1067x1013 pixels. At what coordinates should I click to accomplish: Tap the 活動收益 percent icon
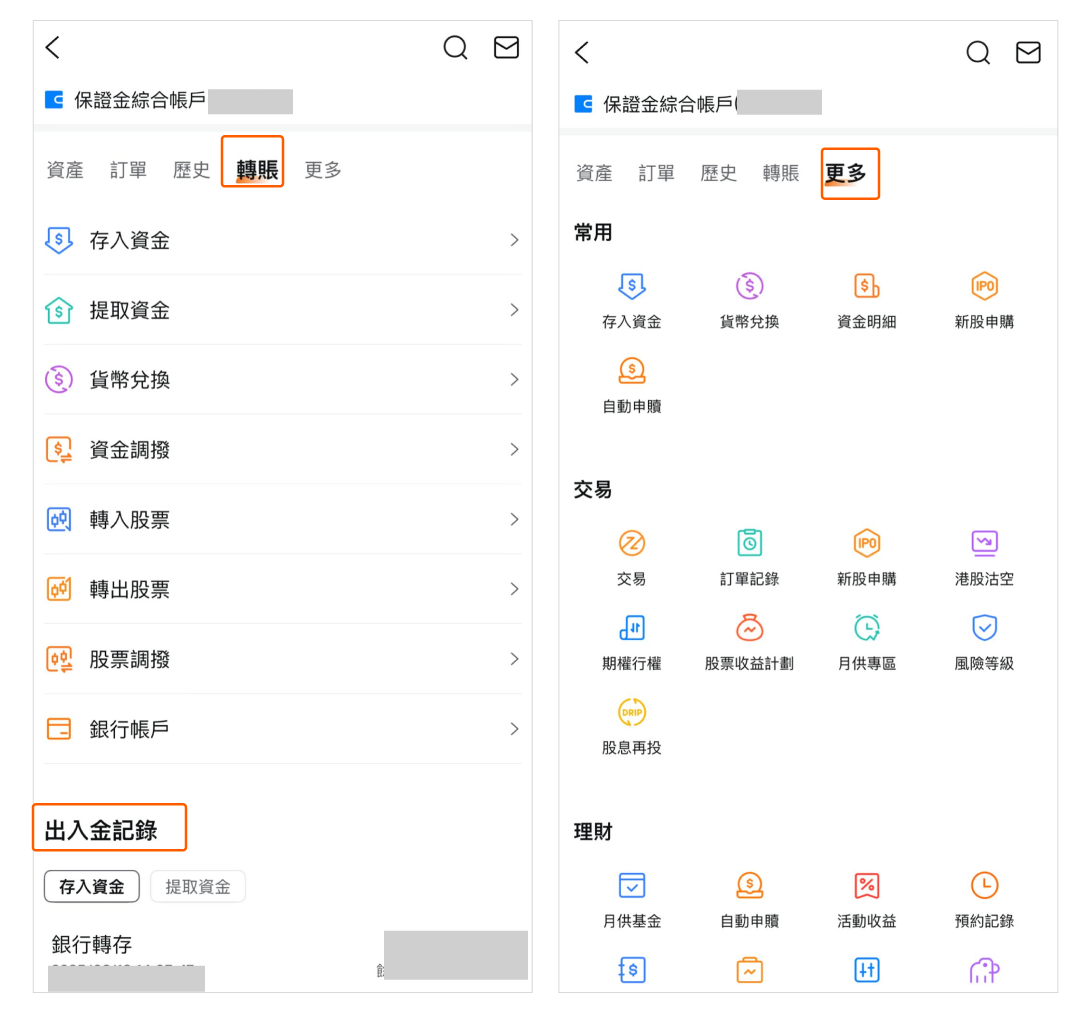[x=866, y=886]
